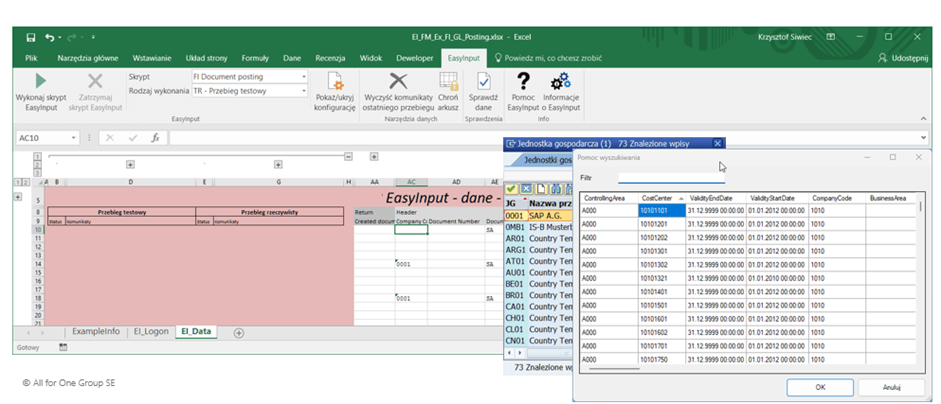Save the workbook with the floppy icon

pyautogui.click(x=31, y=37)
